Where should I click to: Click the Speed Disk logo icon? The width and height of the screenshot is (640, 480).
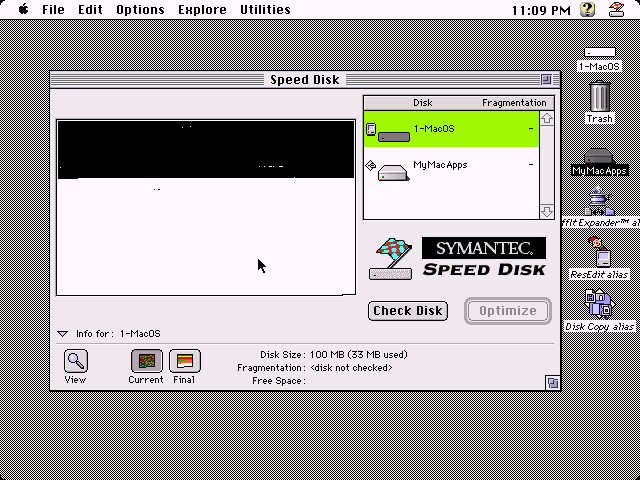(390, 258)
